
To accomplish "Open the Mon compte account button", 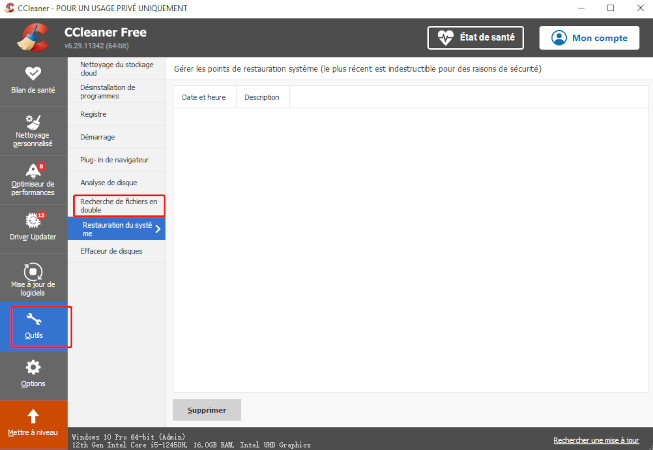I will click(589, 38).
